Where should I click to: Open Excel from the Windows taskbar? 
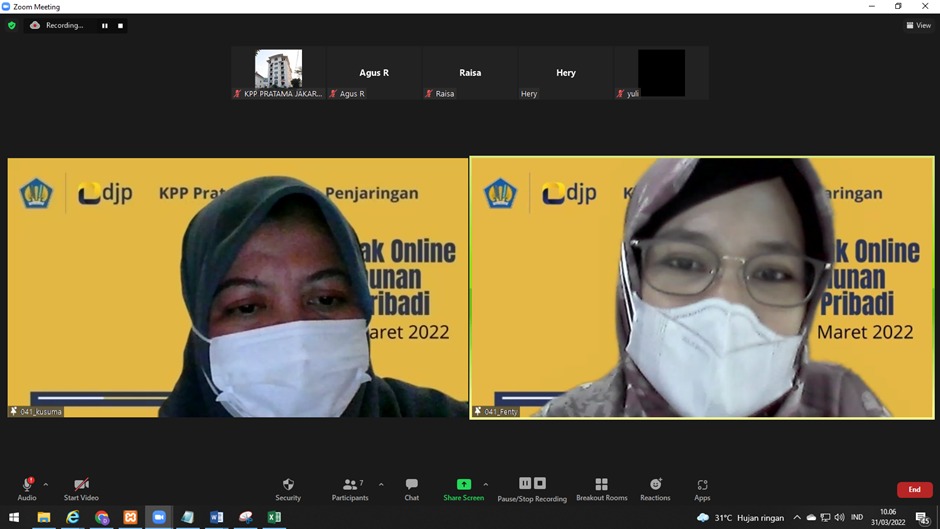[x=274, y=517]
